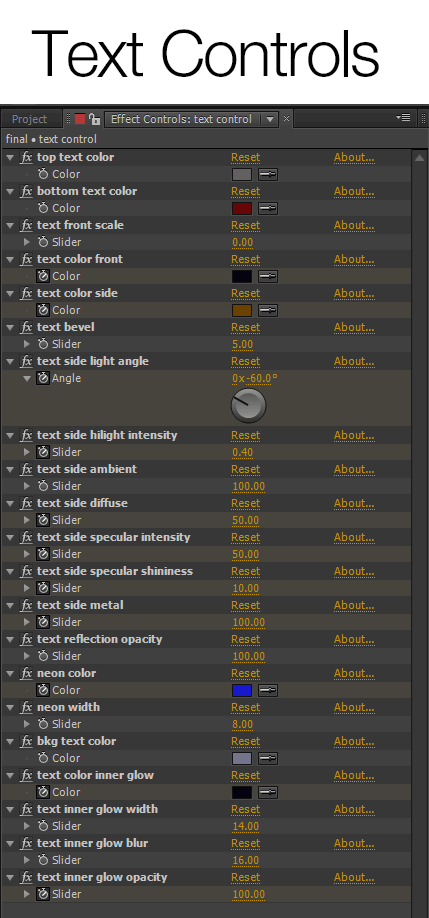This screenshot has width=429, height=918.
Task: Open the blue neon color swatch
Action: tap(242, 690)
